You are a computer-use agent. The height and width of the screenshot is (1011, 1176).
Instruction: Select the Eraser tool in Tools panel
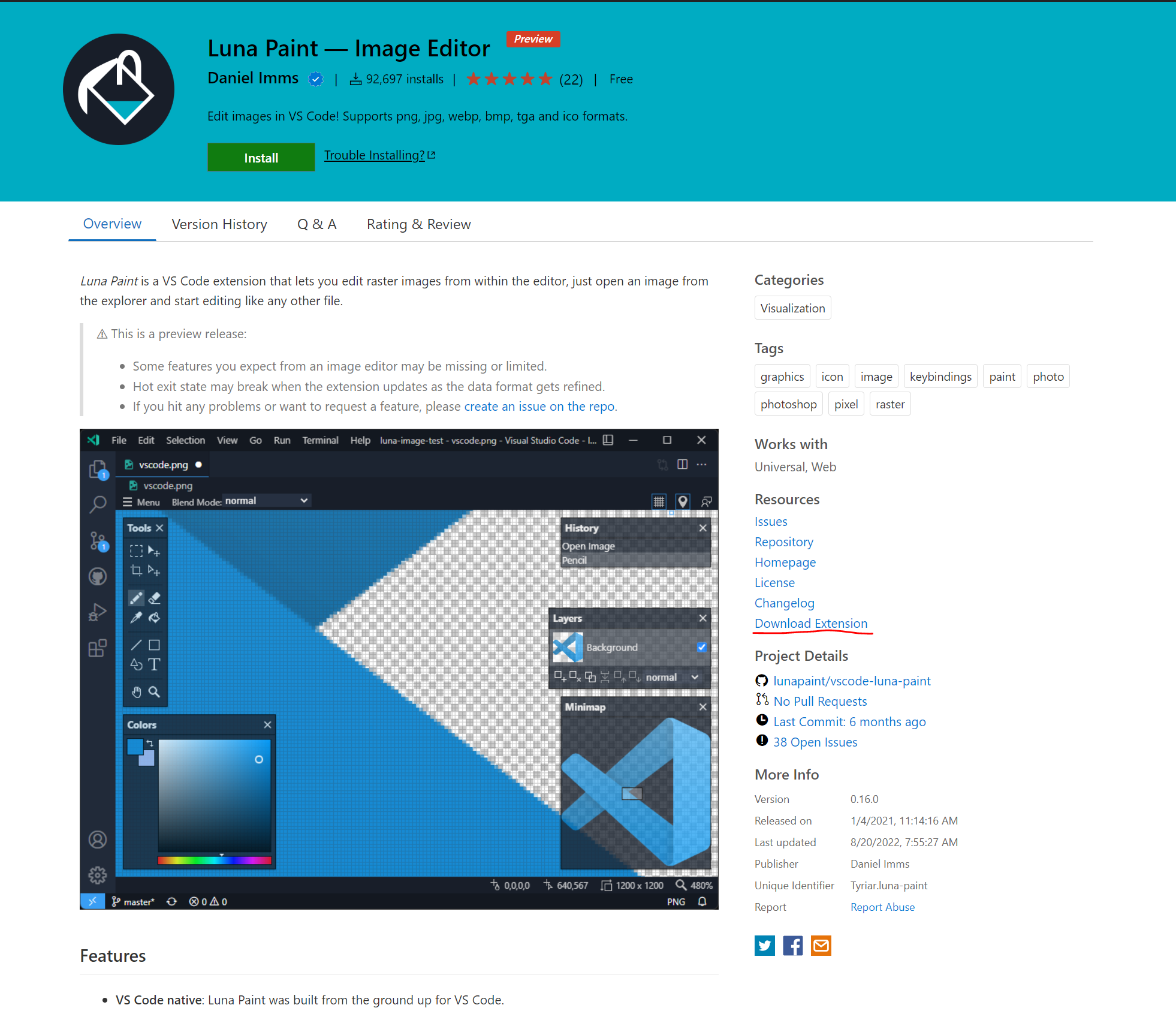tap(155, 598)
